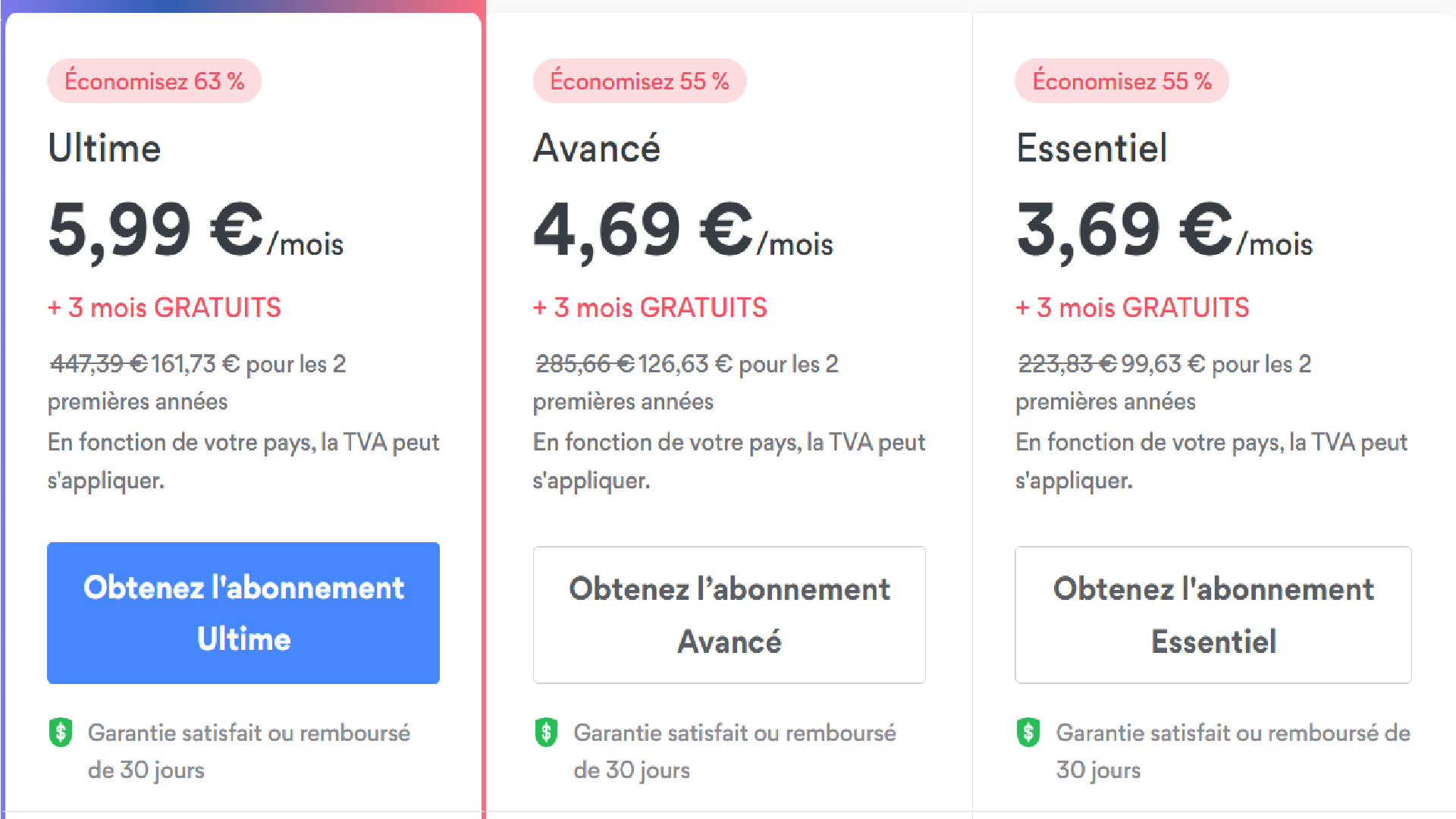Click the green shield icon under Essentiel

click(1028, 733)
